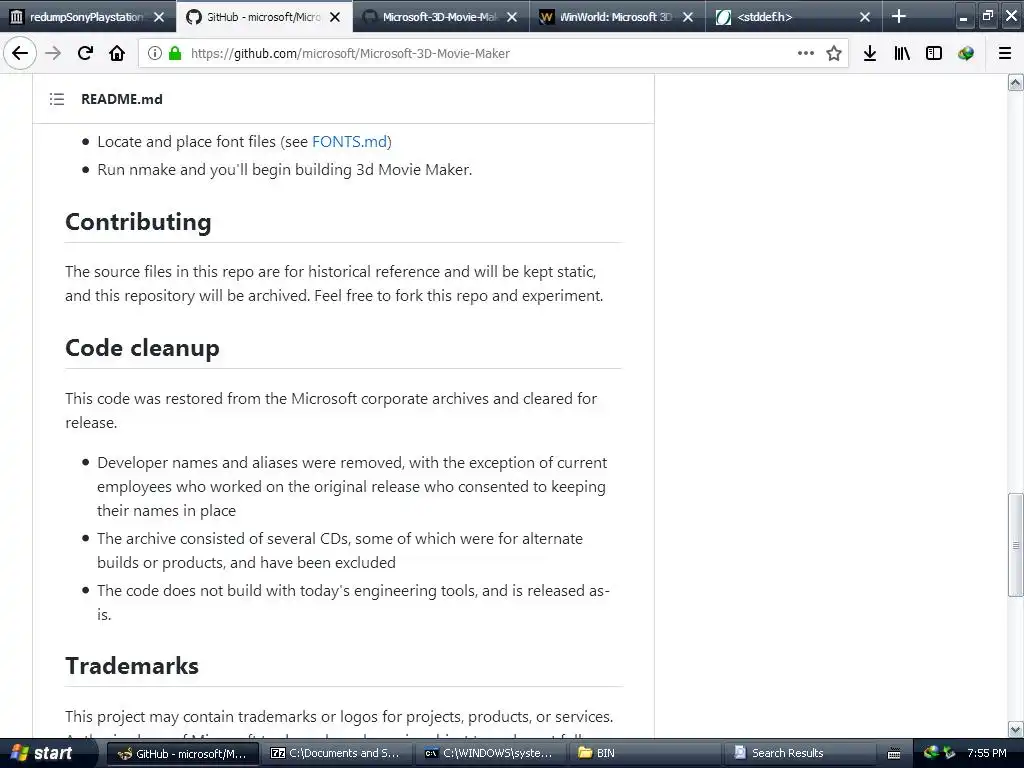Open page actions three-dot menu
1024x768 pixels.
pyautogui.click(x=806, y=53)
